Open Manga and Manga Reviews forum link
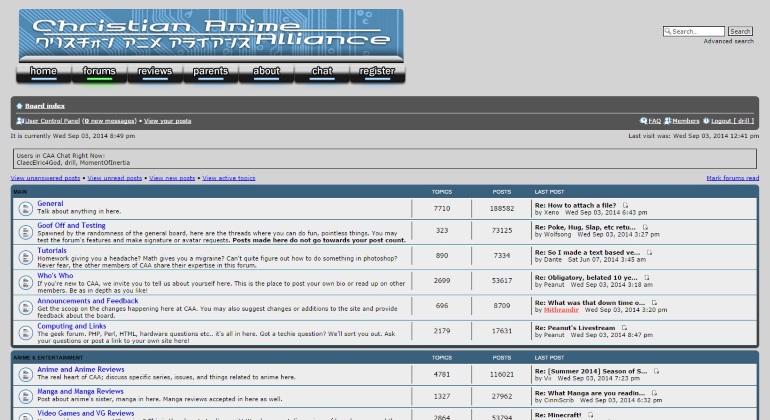The image size is (770, 420). coord(80,392)
